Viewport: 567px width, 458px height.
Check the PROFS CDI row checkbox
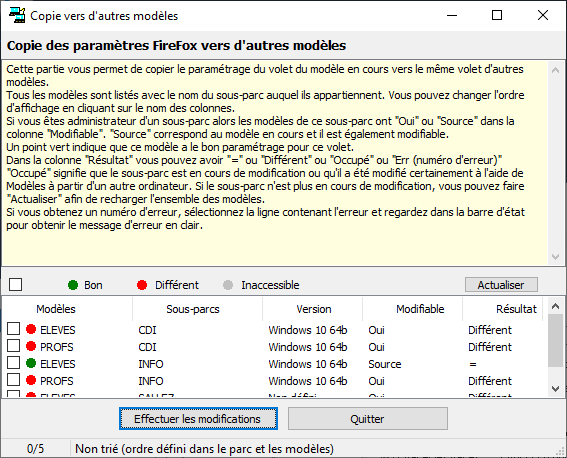click(x=14, y=346)
